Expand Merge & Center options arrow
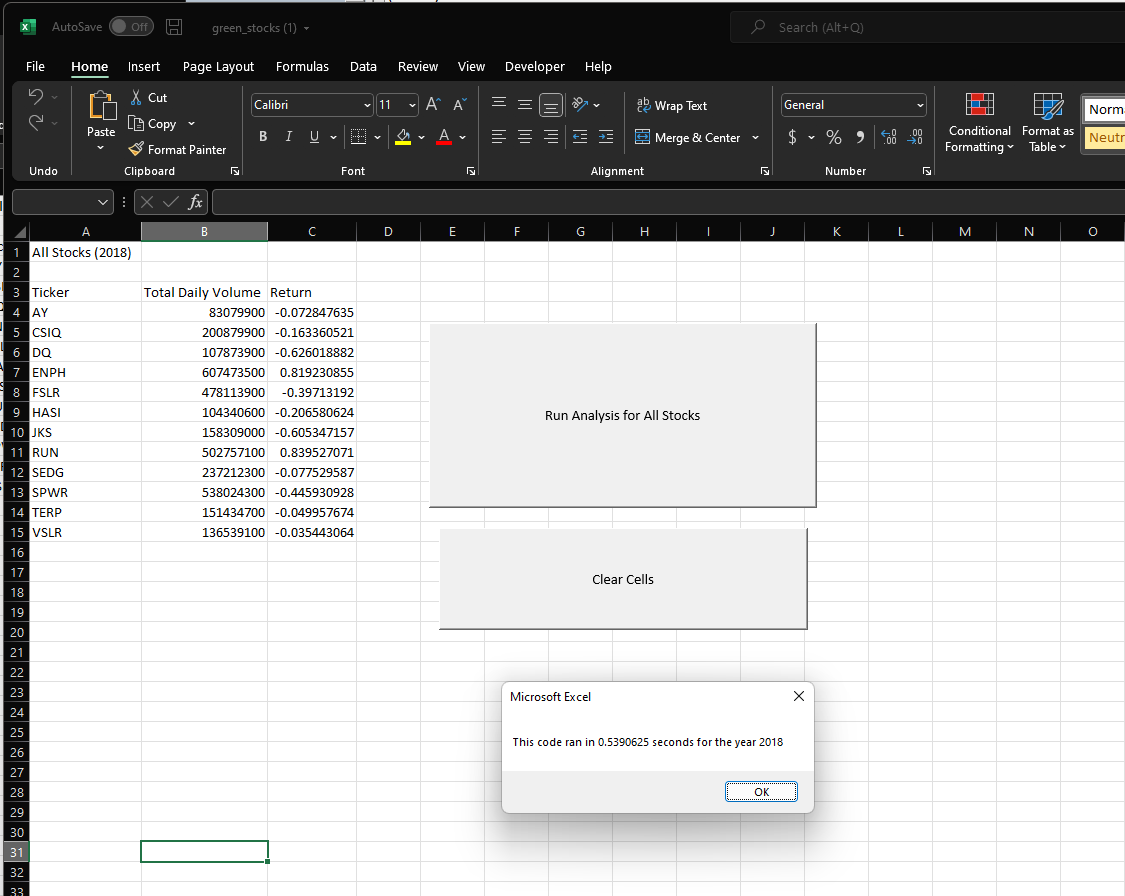Viewport: 1125px width, 896px height. pyautogui.click(x=755, y=137)
